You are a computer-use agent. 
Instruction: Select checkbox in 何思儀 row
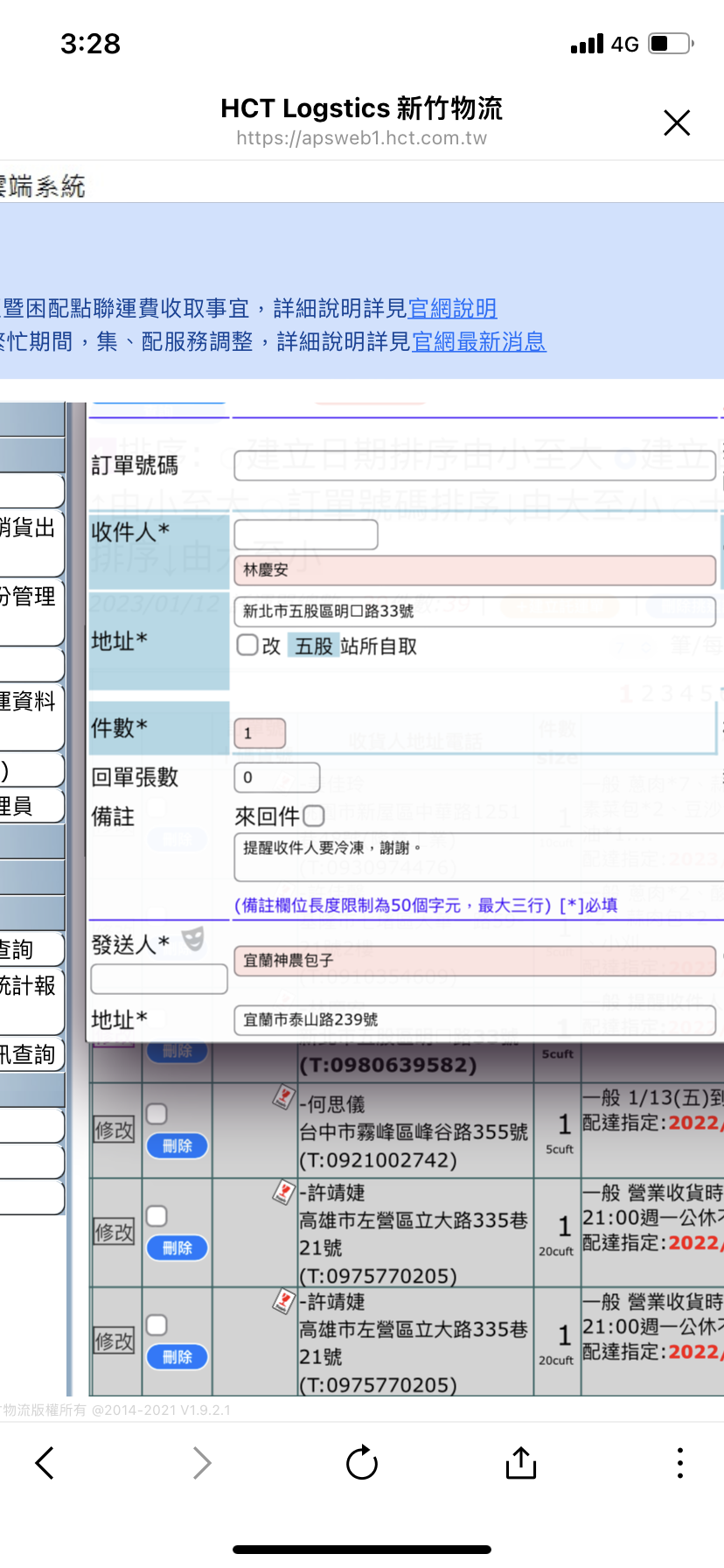(x=157, y=1114)
